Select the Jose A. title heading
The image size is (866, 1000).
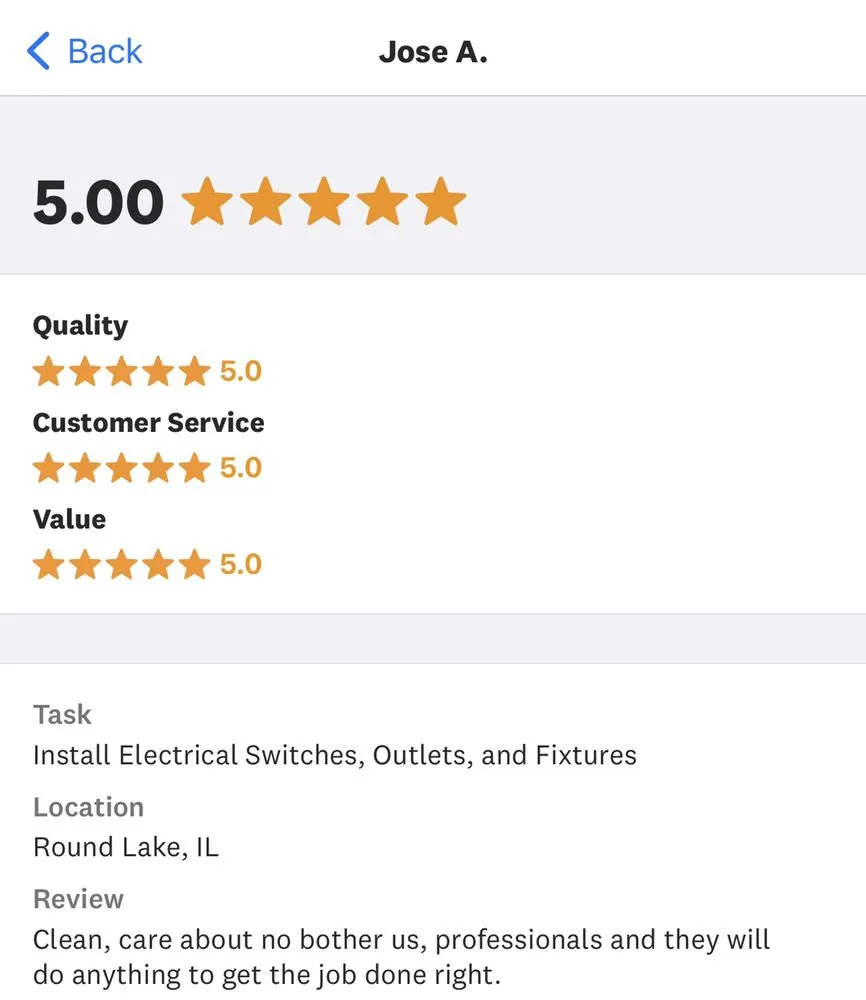(x=434, y=51)
